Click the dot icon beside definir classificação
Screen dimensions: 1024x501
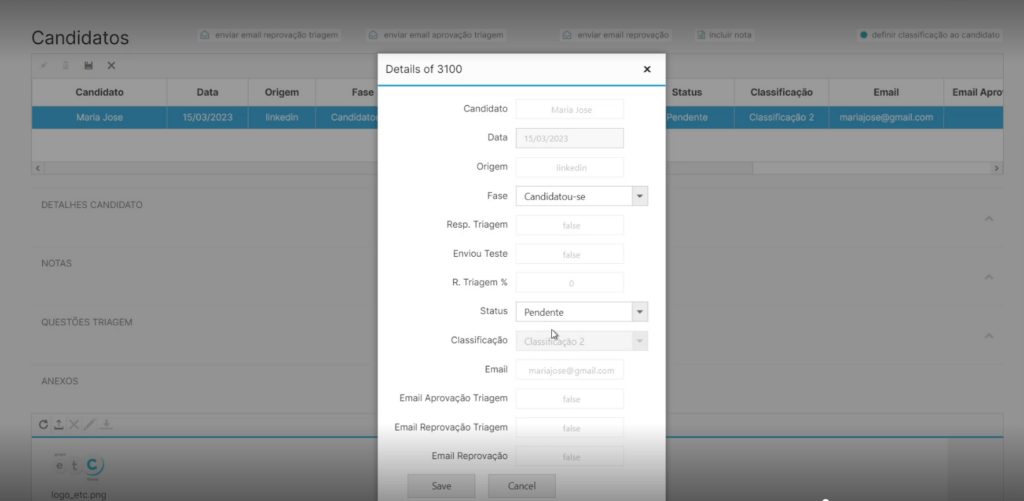[x=863, y=35]
